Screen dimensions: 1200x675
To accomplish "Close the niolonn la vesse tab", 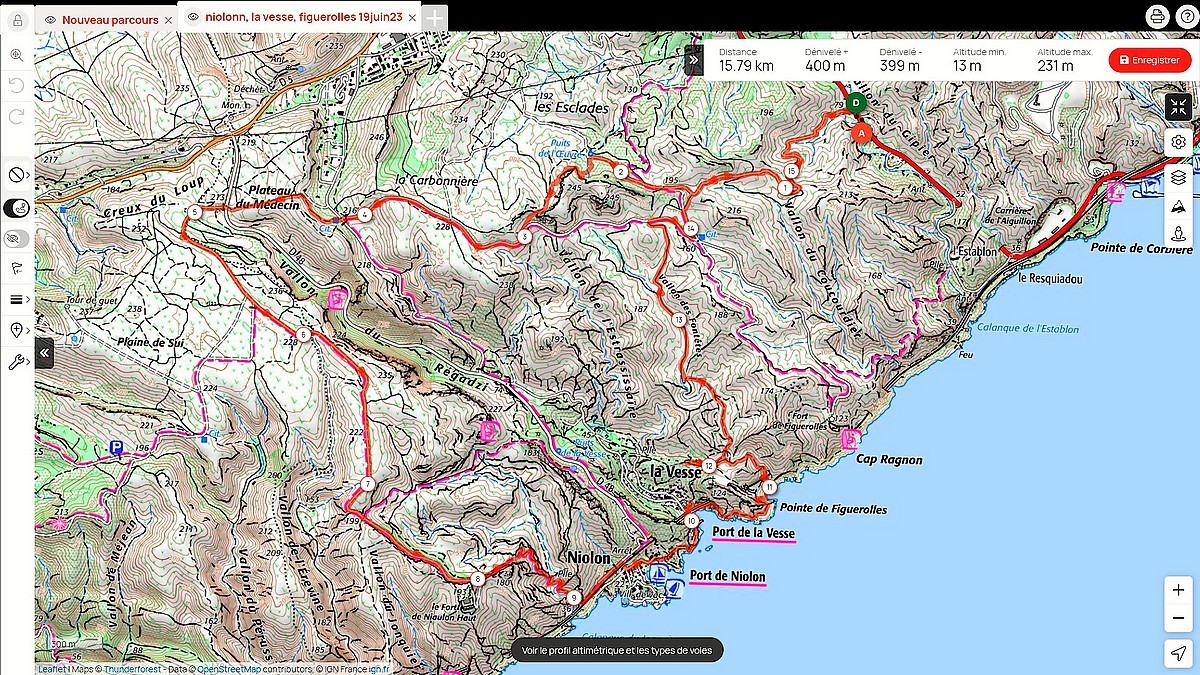I will point(411,16).
